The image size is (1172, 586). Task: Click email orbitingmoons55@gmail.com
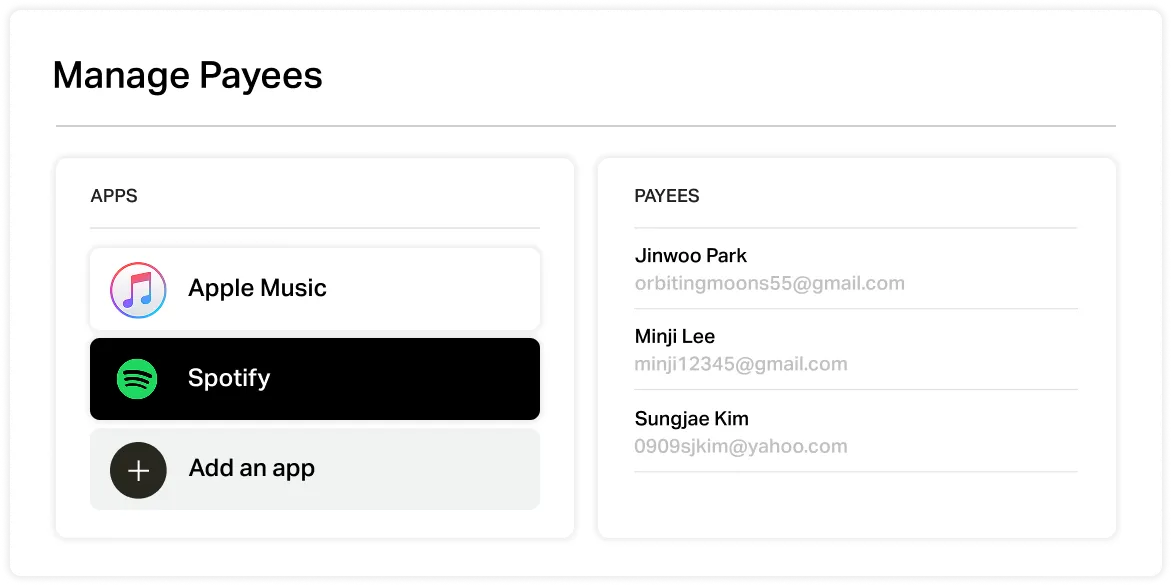click(x=769, y=283)
